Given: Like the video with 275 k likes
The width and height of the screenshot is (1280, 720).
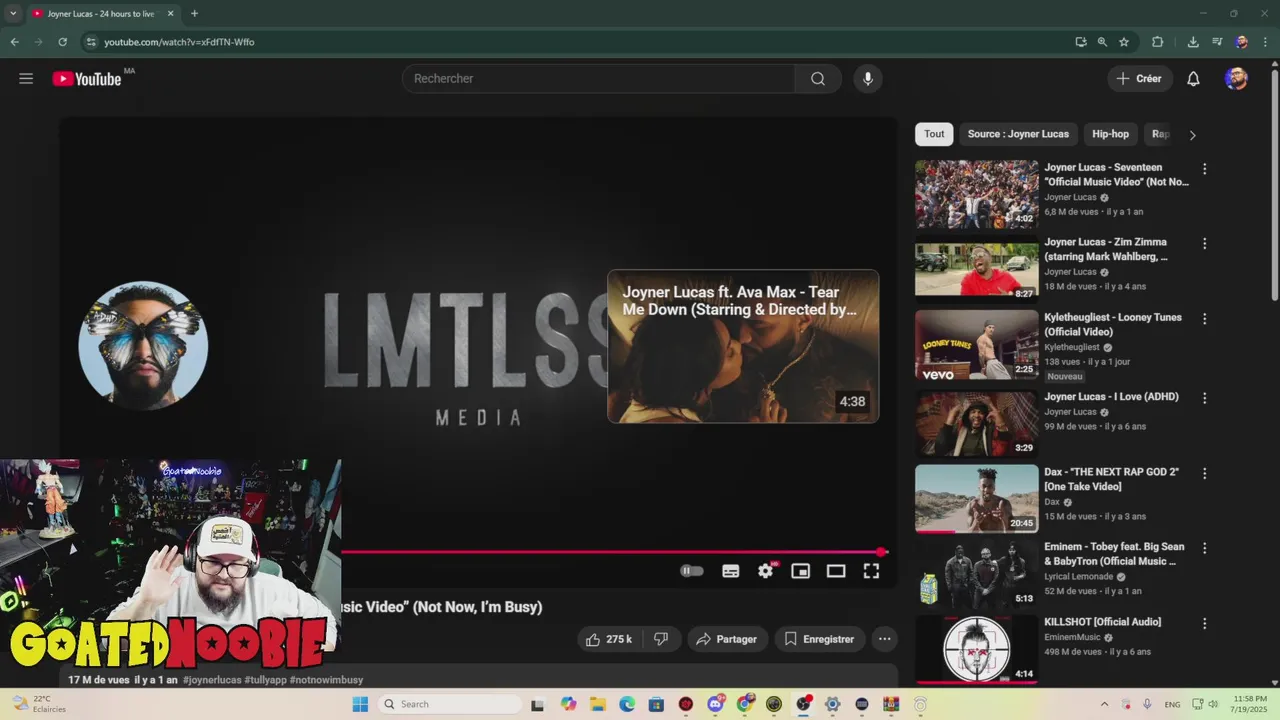Looking at the screenshot, I should click(608, 639).
